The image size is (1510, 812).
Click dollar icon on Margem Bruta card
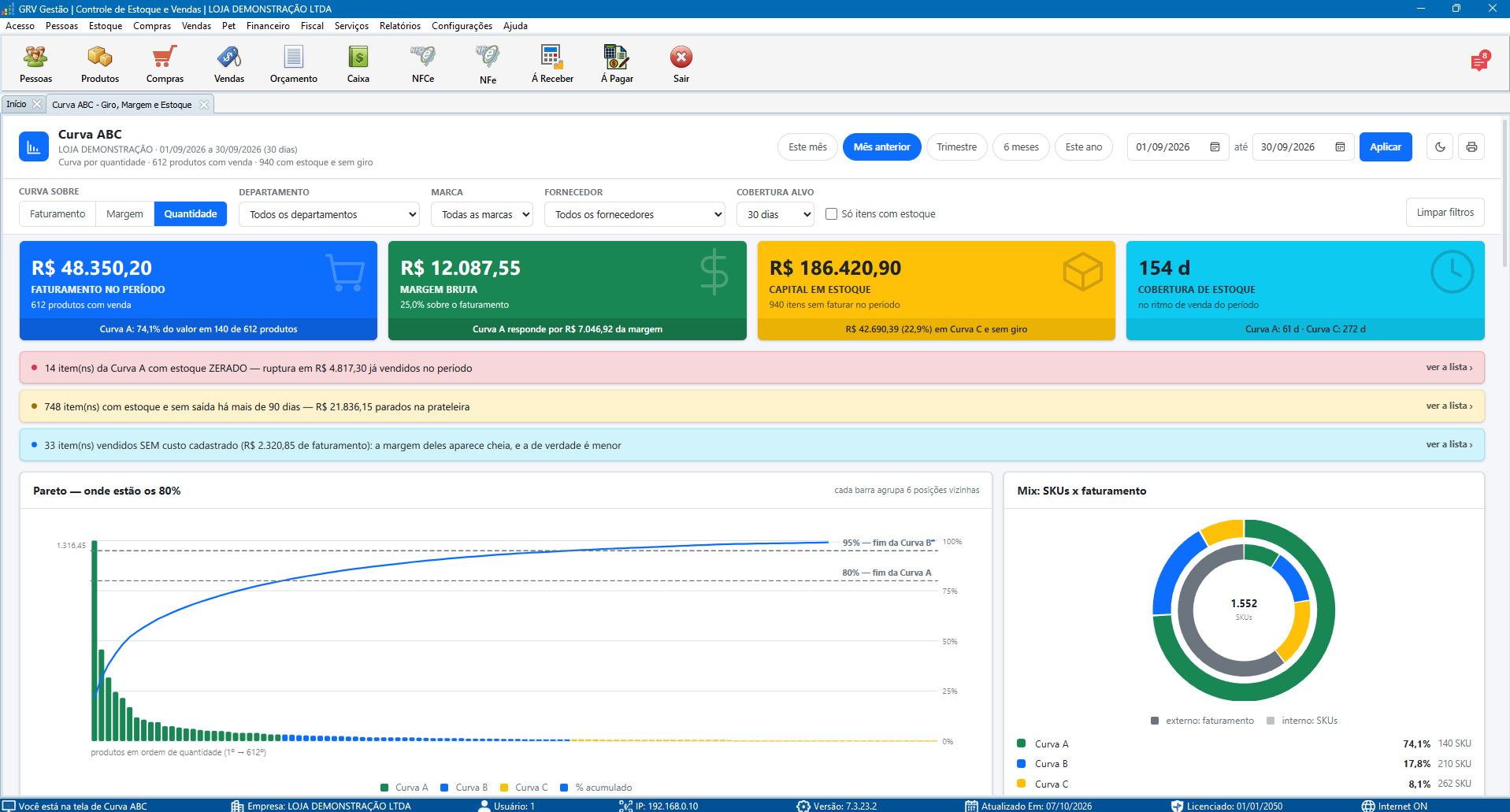714,273
